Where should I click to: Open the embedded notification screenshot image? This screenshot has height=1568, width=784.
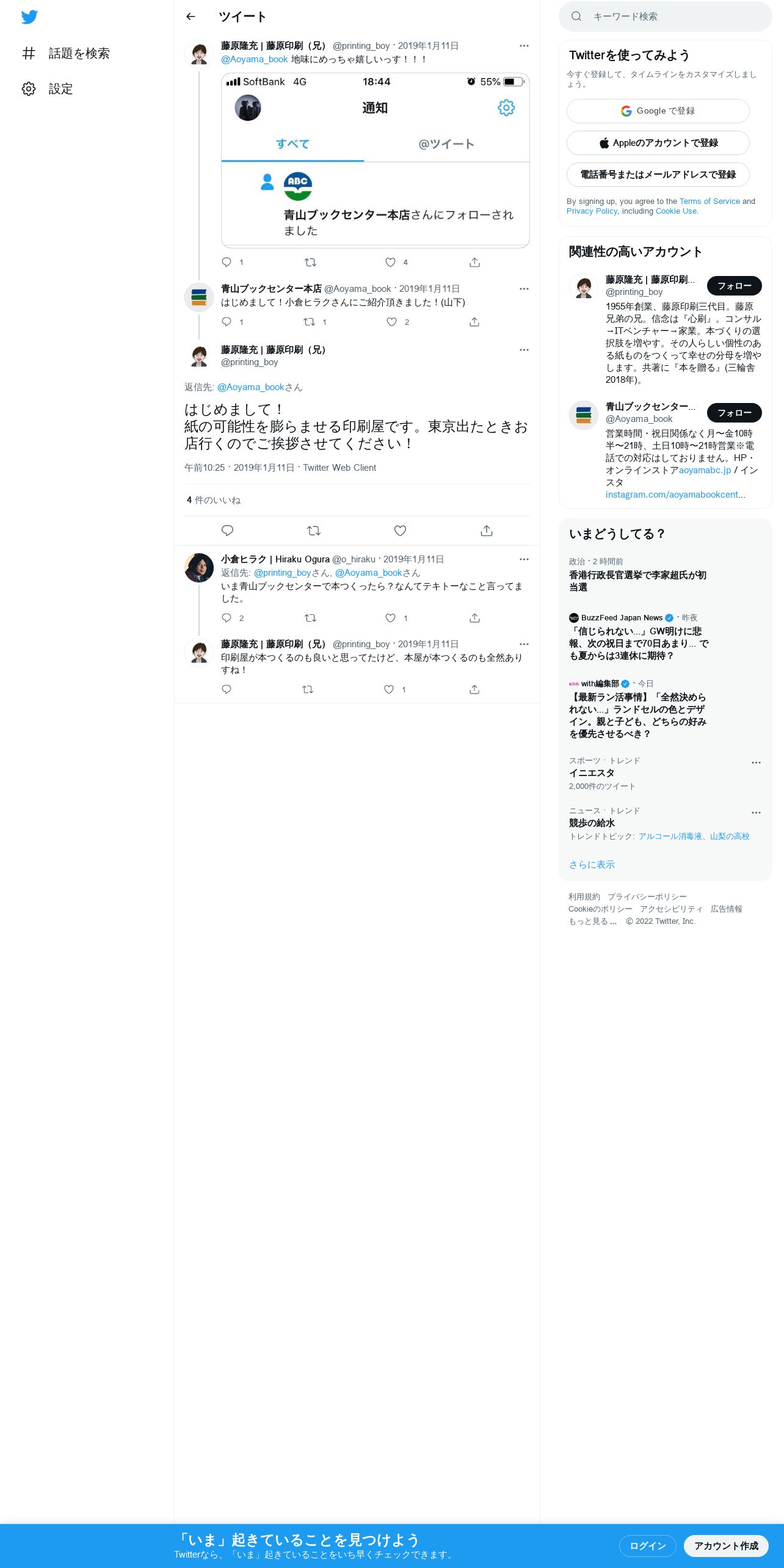(x=375, y=160)
